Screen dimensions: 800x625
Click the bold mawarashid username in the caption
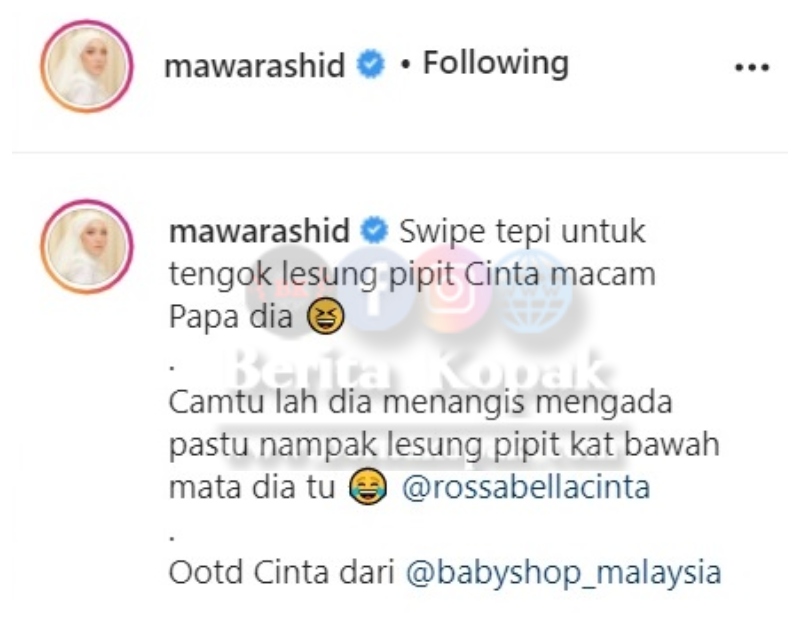point(259,231)
